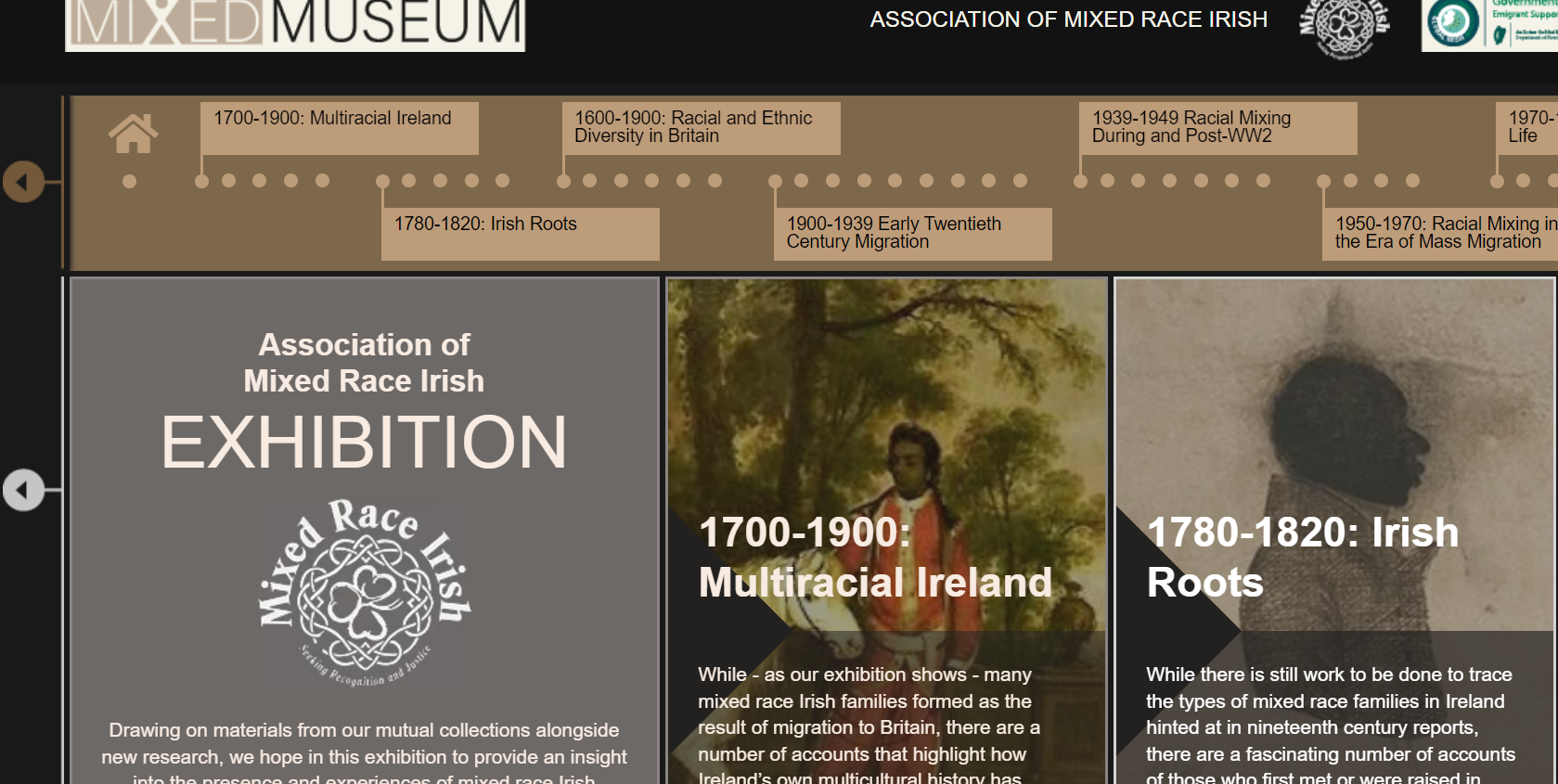The height and width of the screenshot is (784, 1558).
Task: Click the home icon in the timeline
Action: coord(133,134)
